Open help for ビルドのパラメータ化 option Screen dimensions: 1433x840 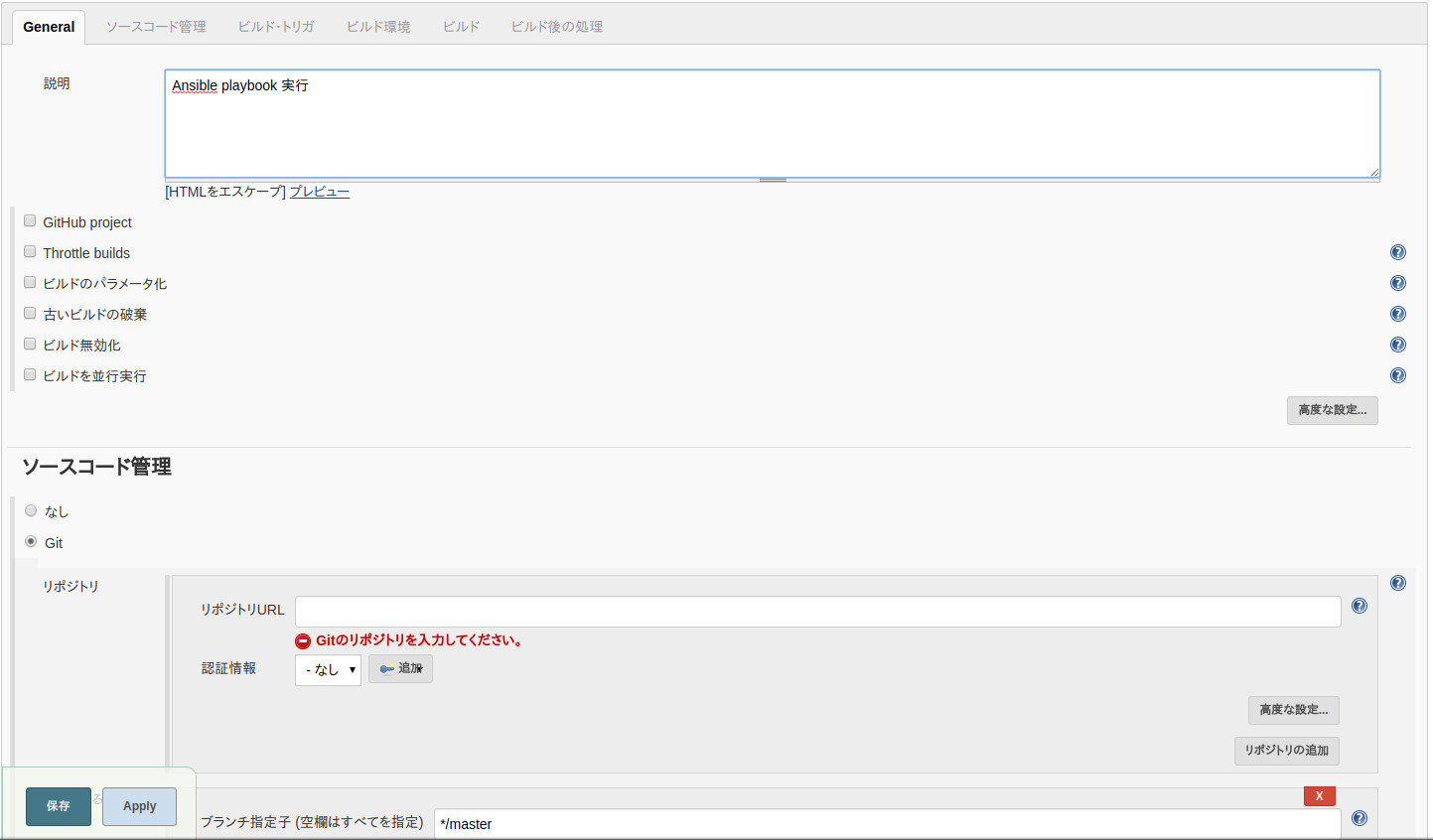[1397, 283]
